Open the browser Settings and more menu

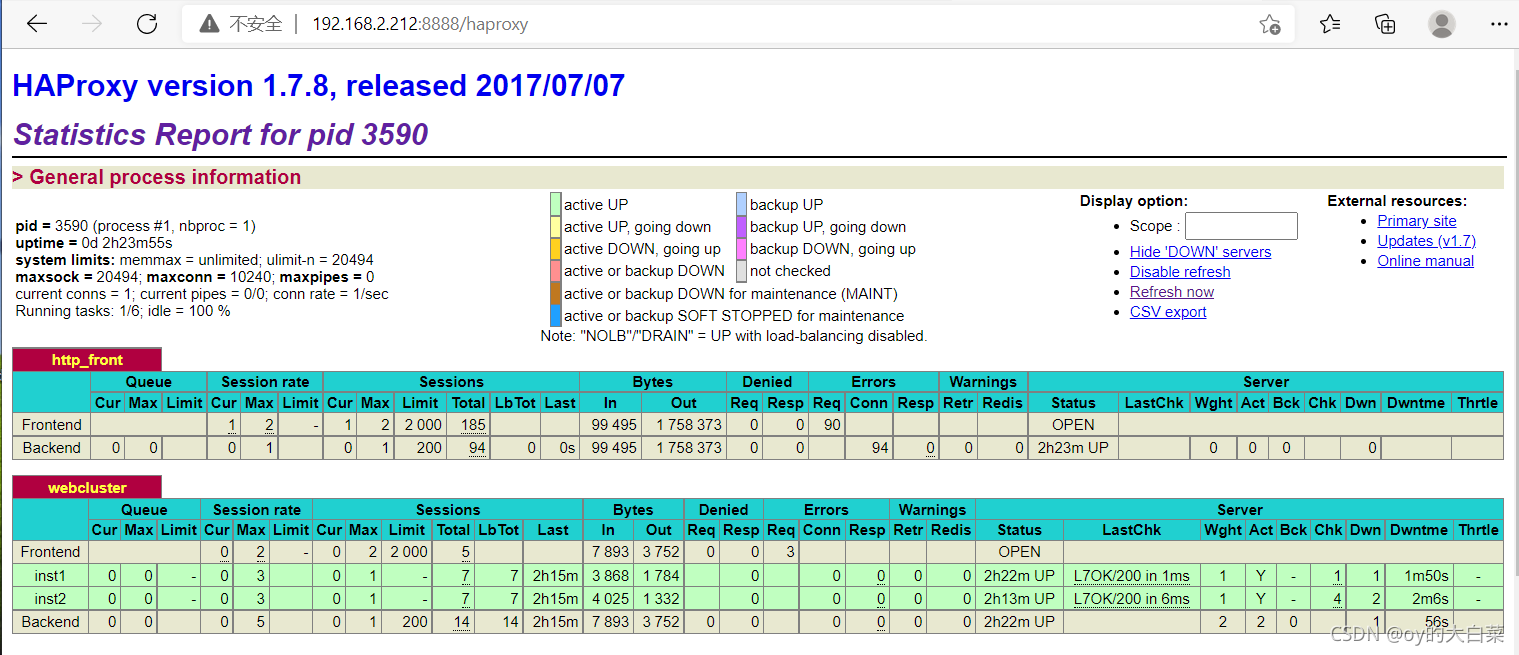[x=1498, y=24]
